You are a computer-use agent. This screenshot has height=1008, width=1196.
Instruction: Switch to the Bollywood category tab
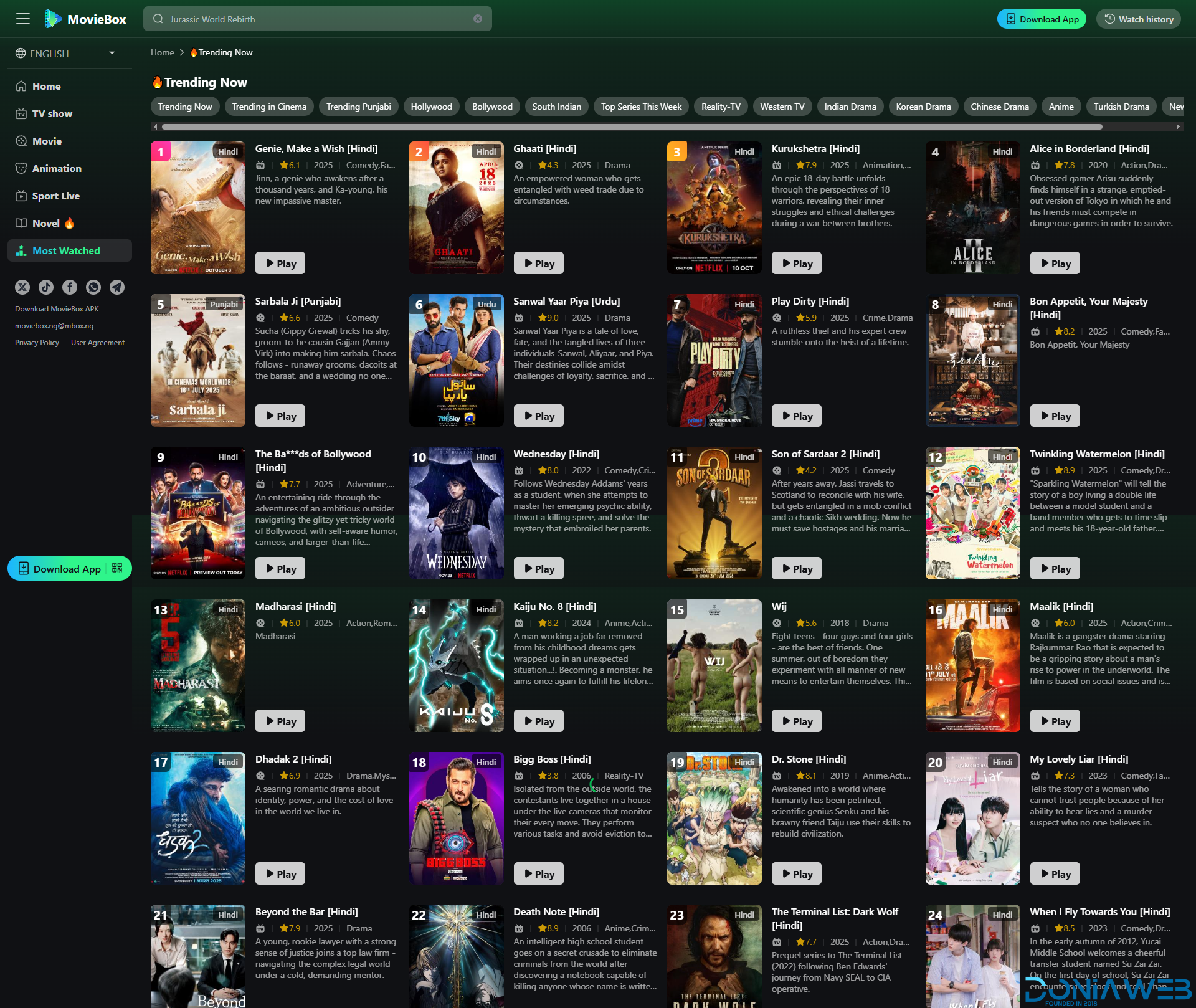492,107
